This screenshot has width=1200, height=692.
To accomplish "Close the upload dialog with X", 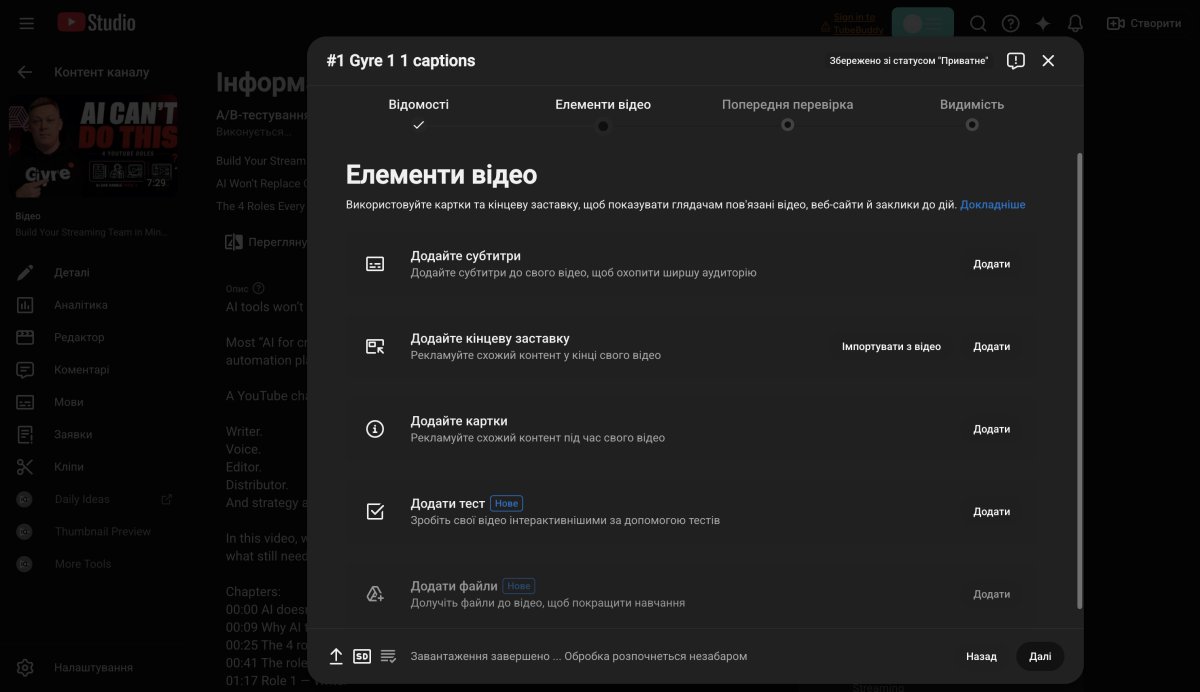I will 1048,61.
